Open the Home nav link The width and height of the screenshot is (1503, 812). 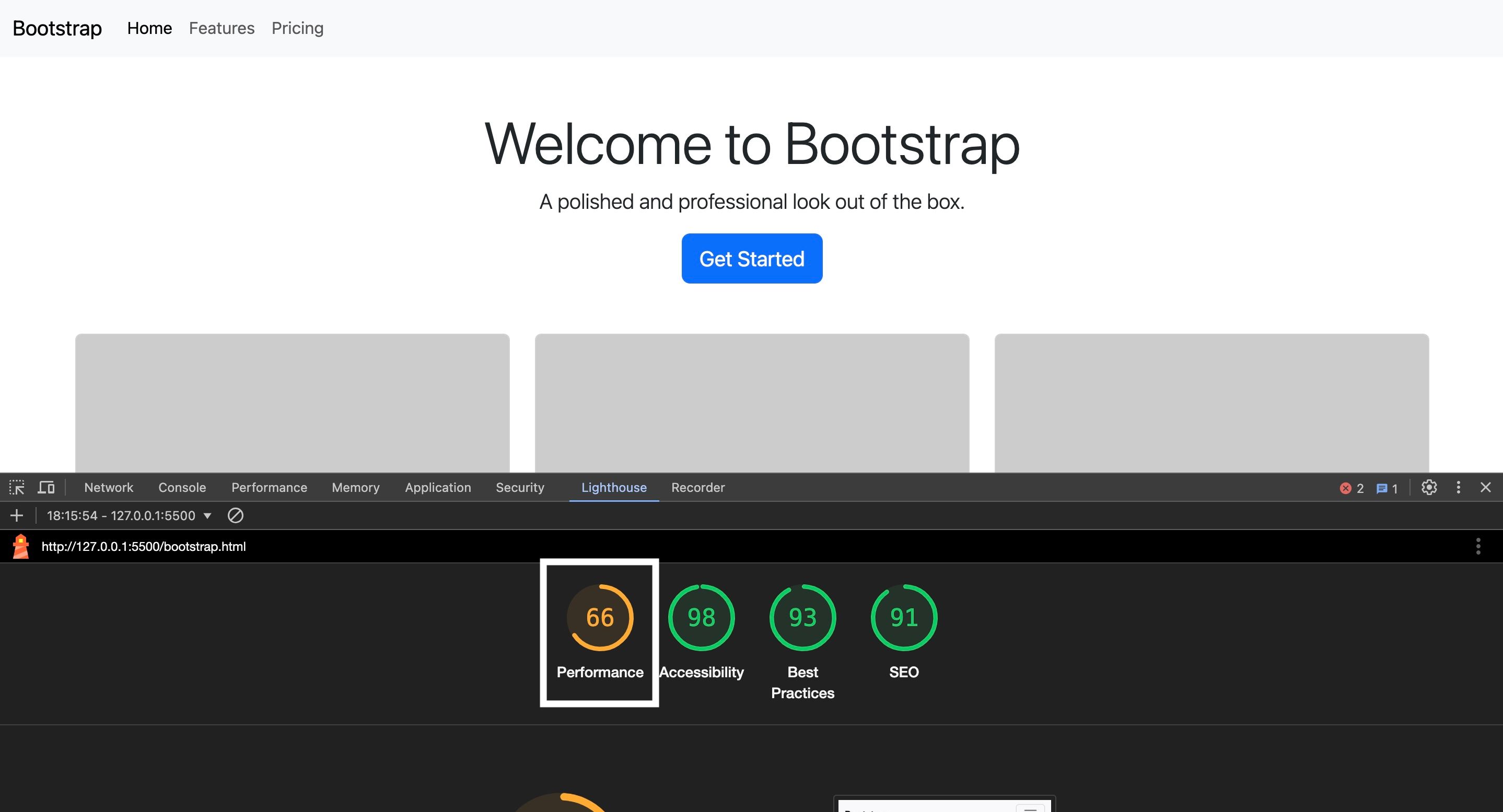[149, 28]
